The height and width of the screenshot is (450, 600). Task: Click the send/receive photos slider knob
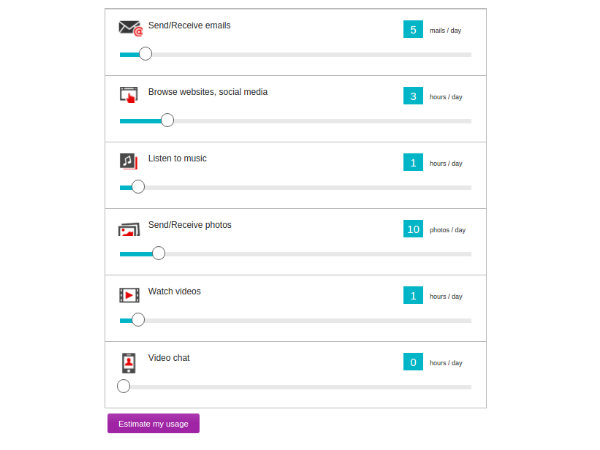158,253
